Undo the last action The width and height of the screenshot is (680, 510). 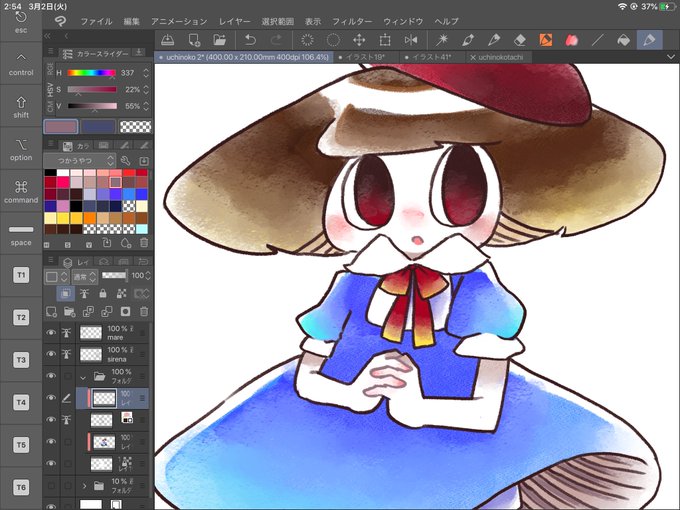pyautogui.click(x=250, y=40)
